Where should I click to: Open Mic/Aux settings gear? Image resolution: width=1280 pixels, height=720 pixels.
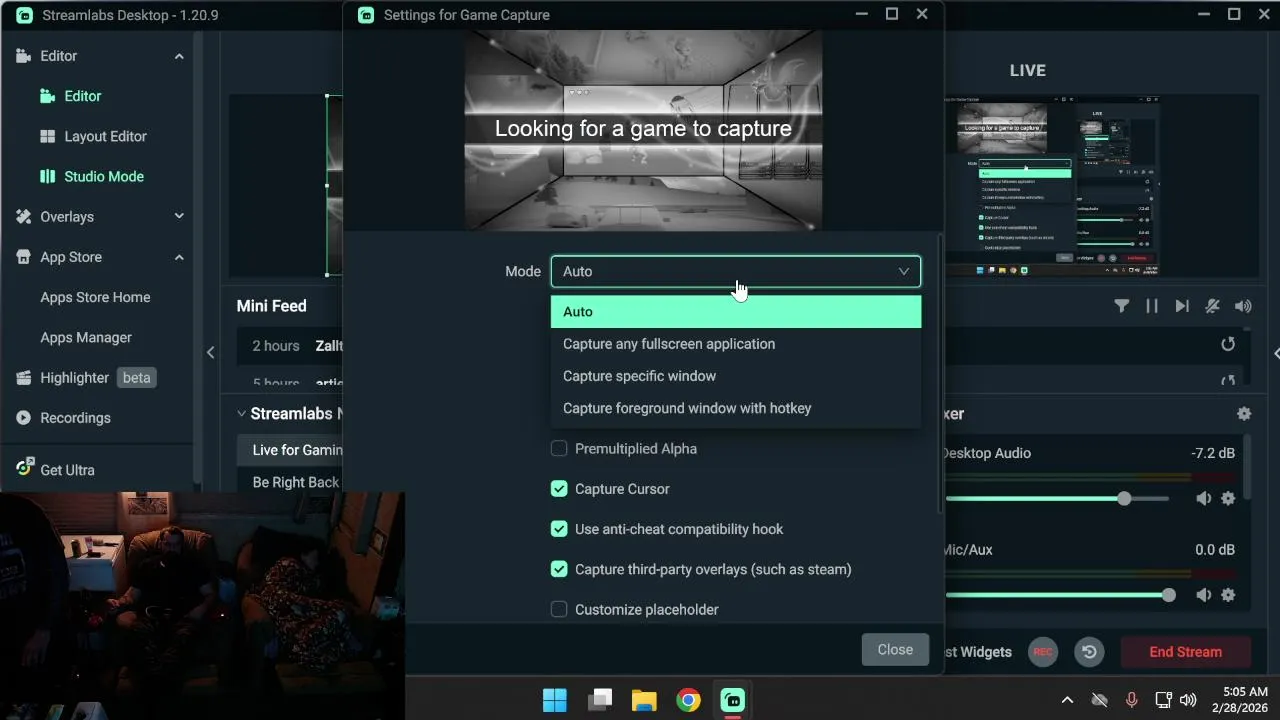(x=1228, y=595)
